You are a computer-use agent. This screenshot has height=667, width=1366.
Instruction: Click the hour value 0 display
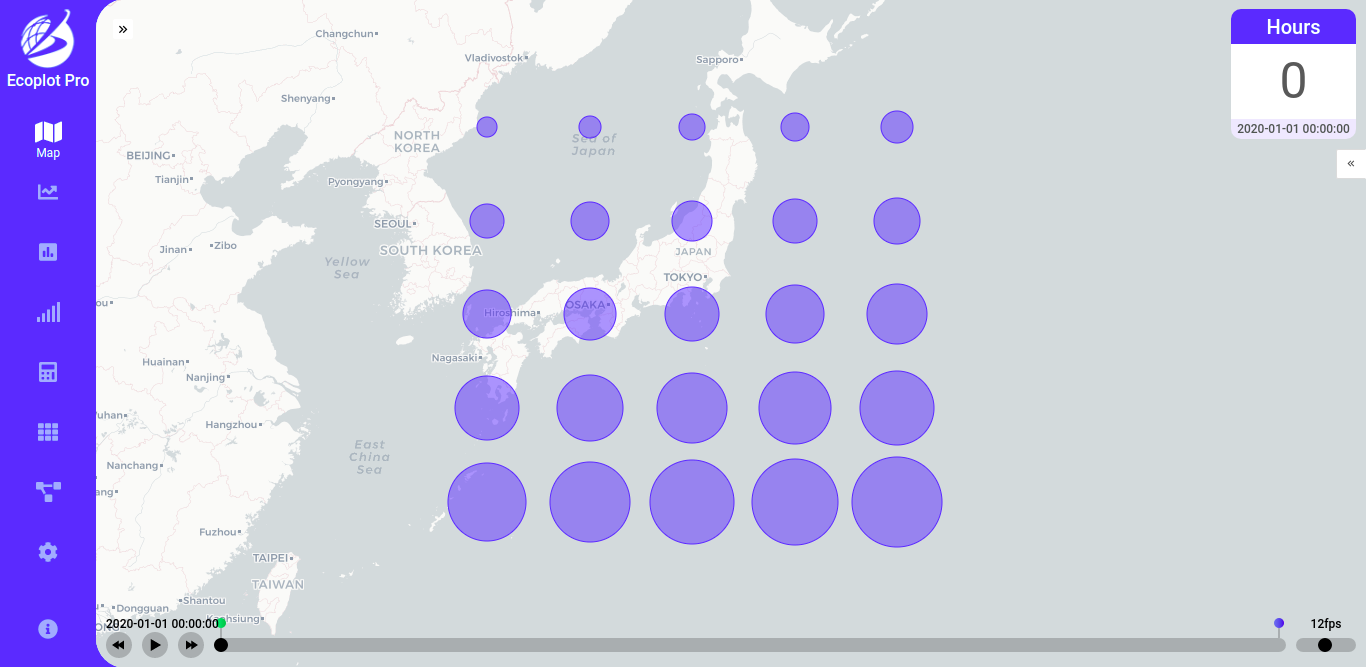point(1293,81)
